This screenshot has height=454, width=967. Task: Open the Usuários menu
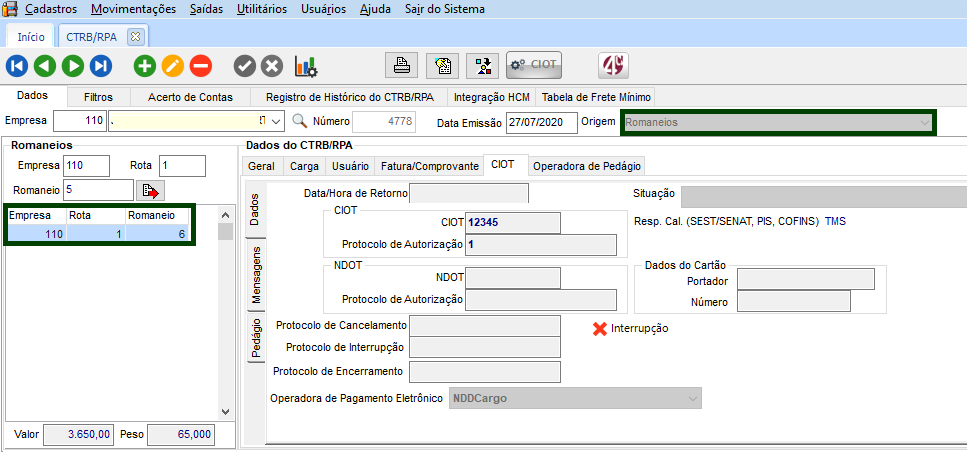[x=324, y=9]
